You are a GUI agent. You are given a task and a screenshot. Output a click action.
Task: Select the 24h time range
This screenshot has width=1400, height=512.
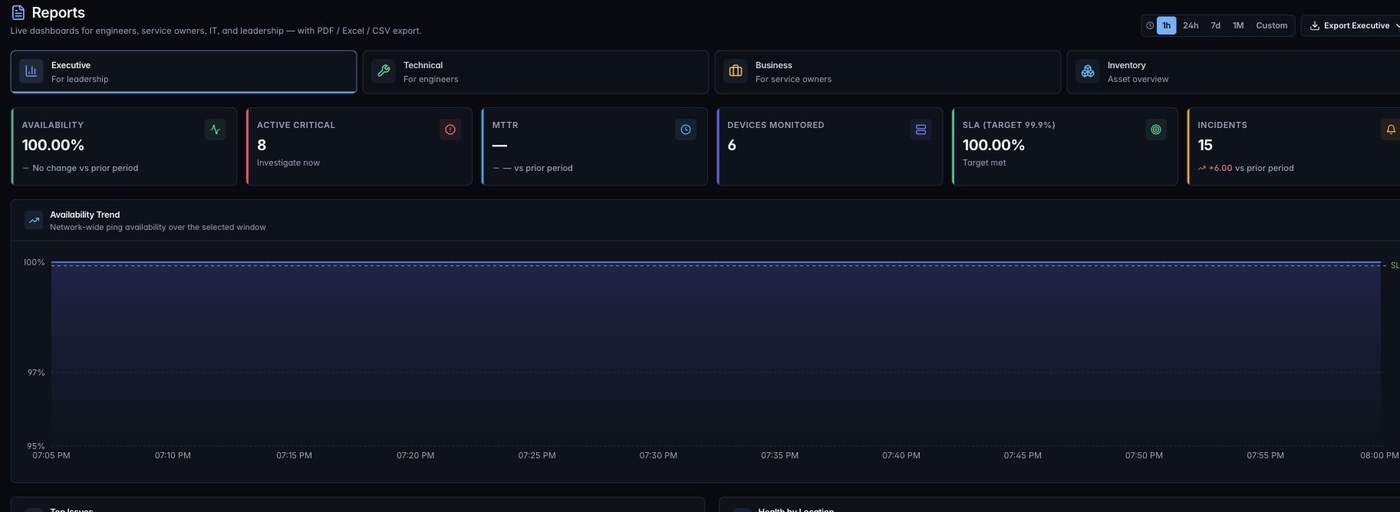1190,26
